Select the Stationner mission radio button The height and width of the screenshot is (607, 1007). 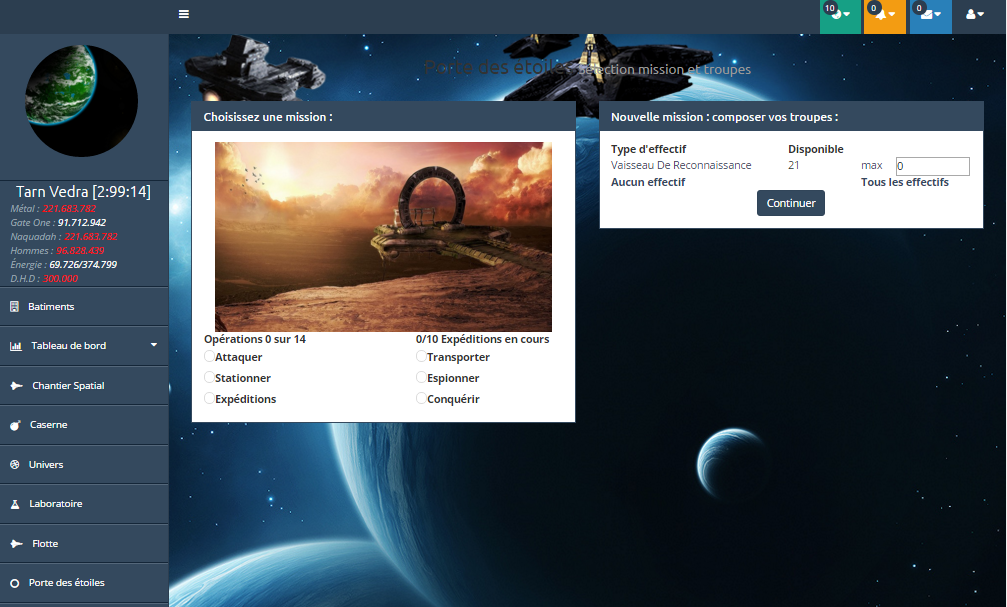[209, 378]
